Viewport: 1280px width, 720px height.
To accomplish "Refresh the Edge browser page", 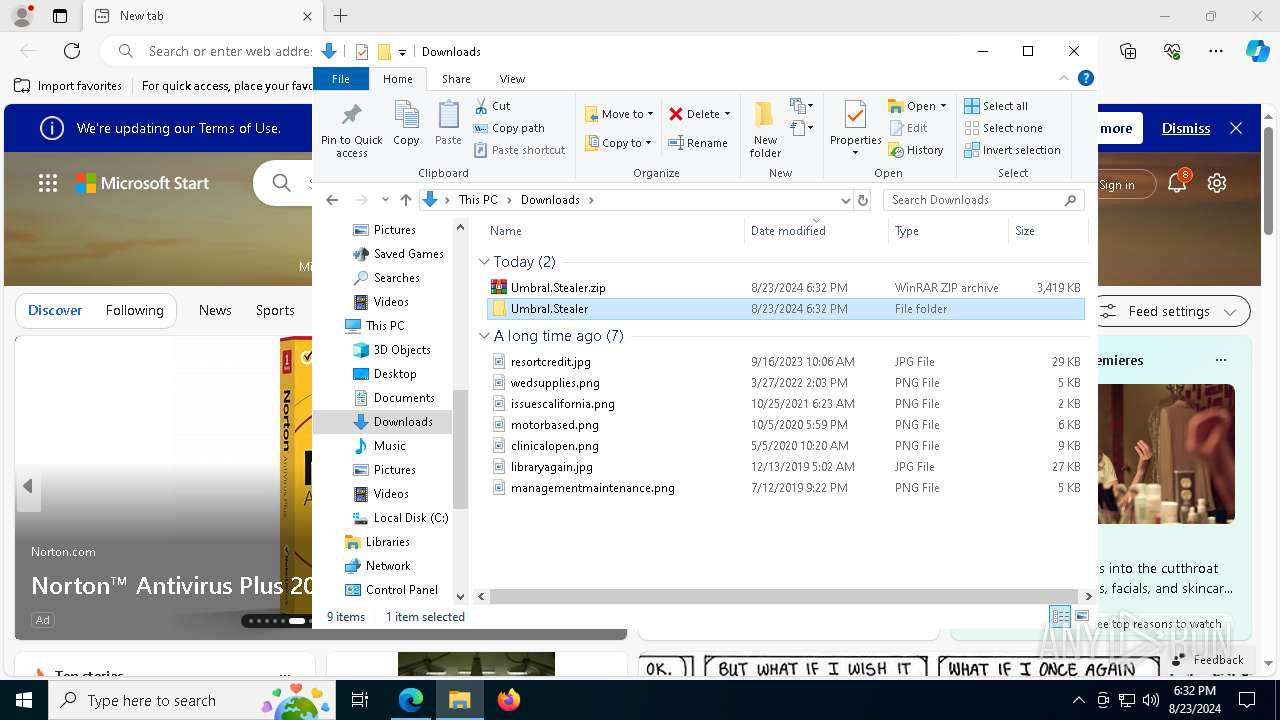I will point(72,51).
